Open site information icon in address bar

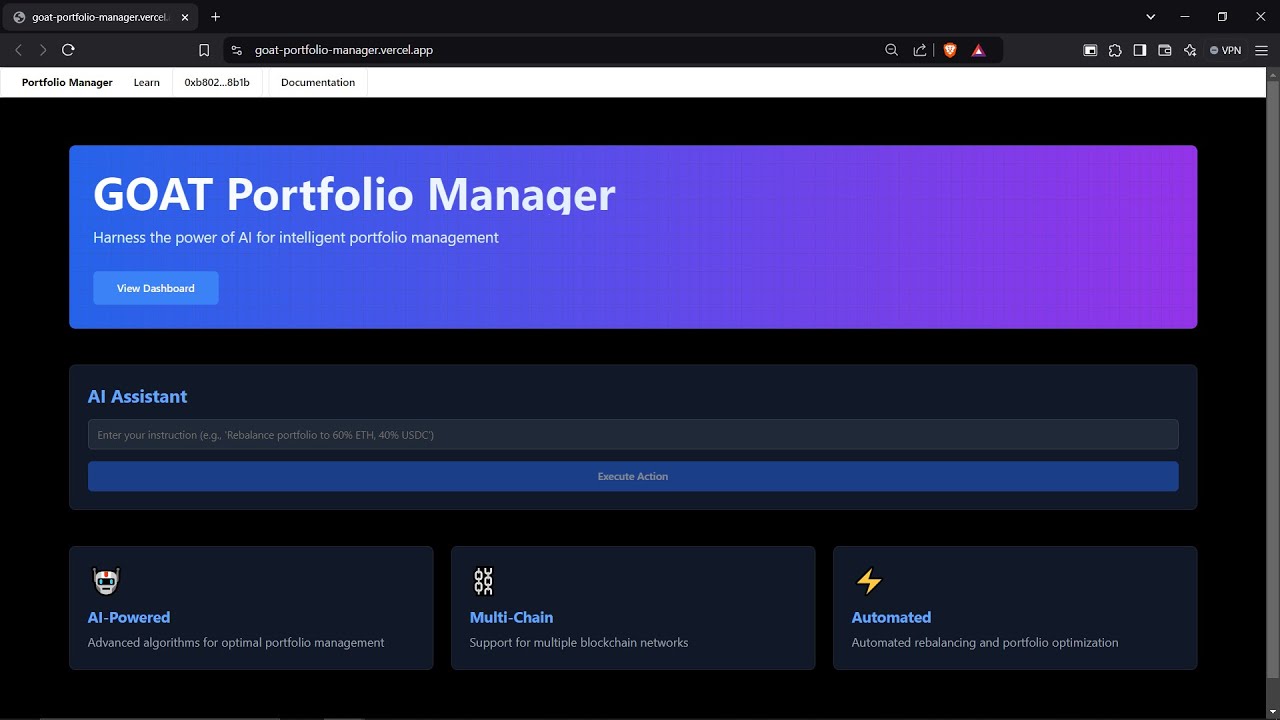tap(236, 50)
